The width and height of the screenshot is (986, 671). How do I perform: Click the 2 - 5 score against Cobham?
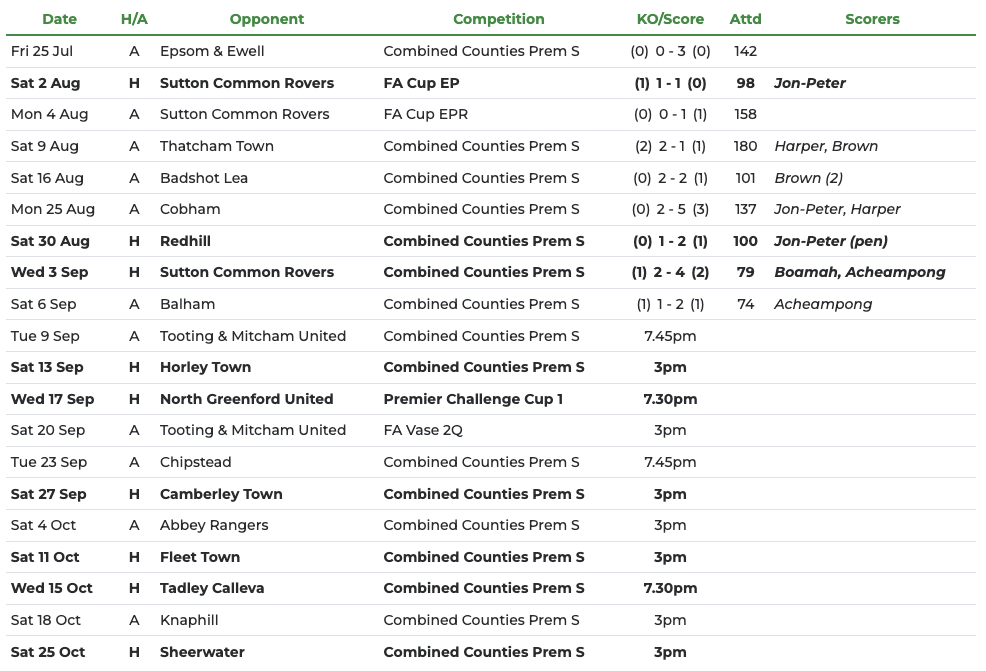tap(670, 209)
